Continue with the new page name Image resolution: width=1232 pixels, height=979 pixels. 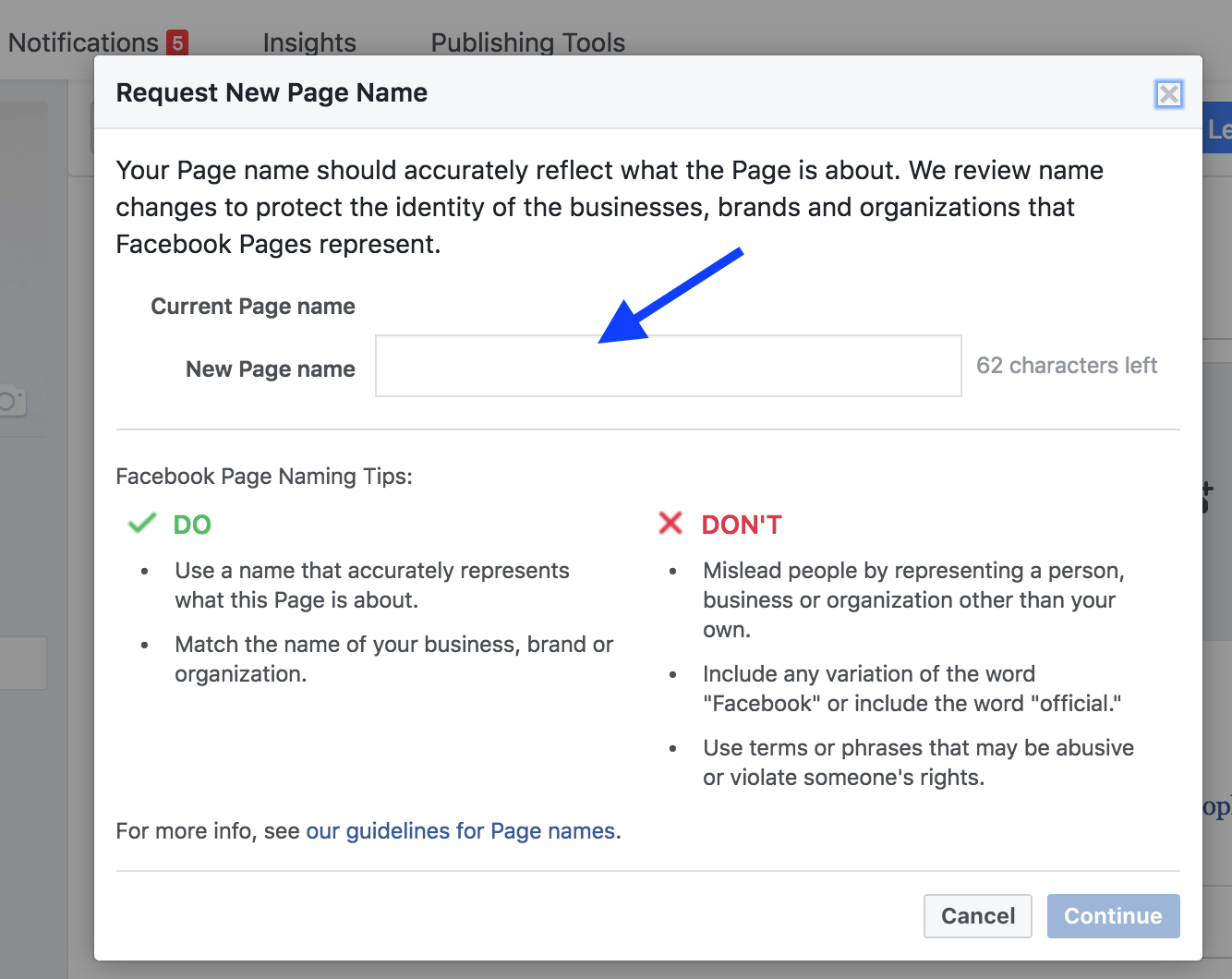click(1113, 916)
